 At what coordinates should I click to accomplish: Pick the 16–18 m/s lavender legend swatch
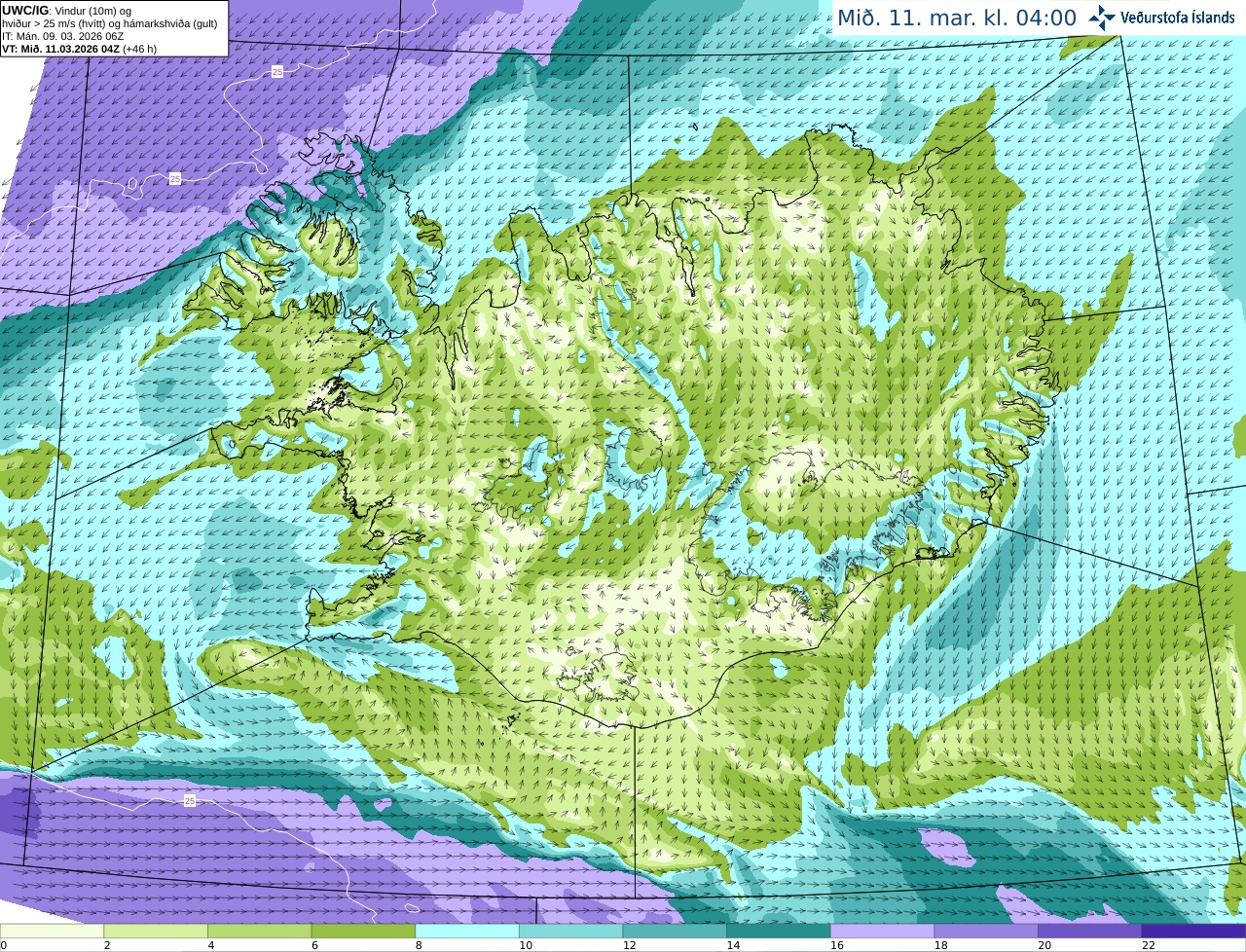882,931
